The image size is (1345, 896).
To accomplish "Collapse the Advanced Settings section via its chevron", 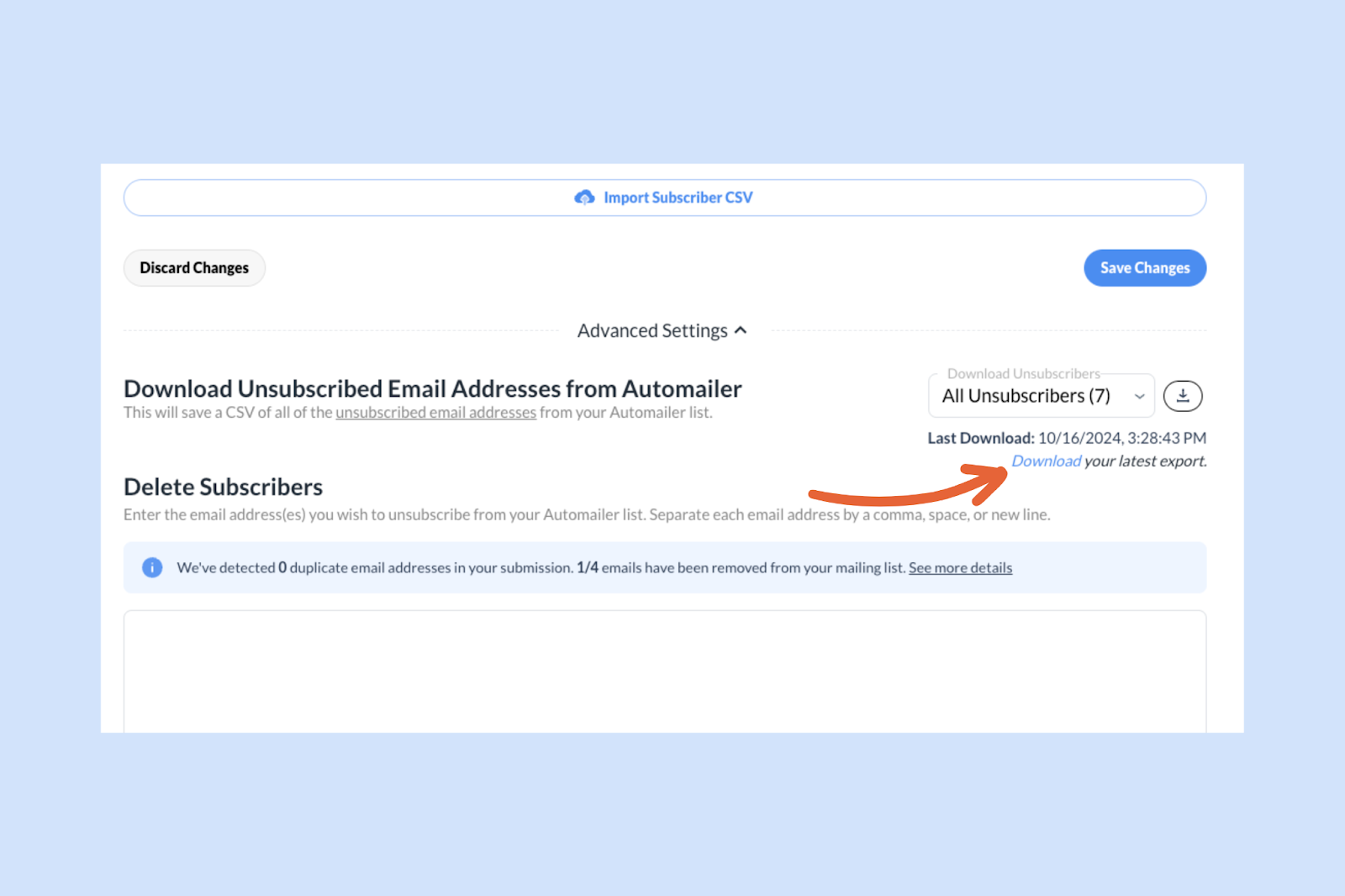I will point(741,330).
